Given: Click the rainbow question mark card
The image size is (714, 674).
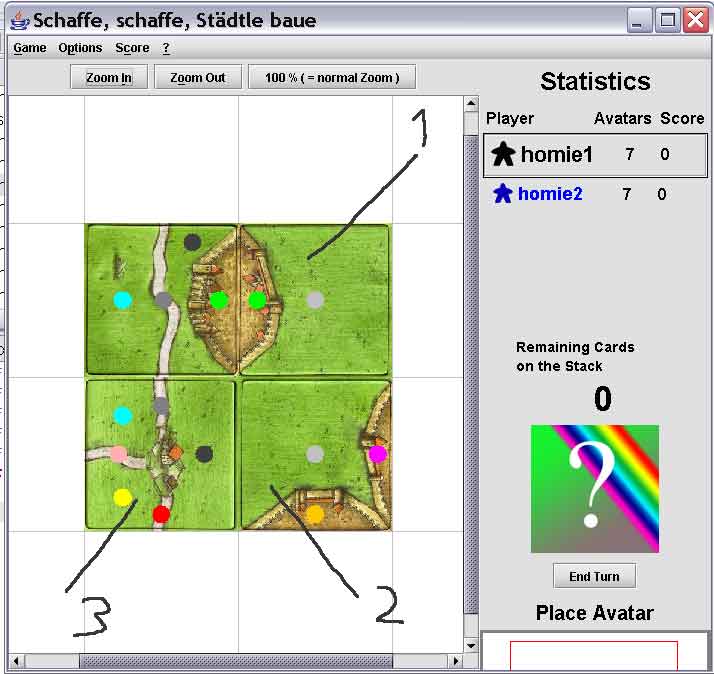Looking at the screenshot, I should point(595,489).
